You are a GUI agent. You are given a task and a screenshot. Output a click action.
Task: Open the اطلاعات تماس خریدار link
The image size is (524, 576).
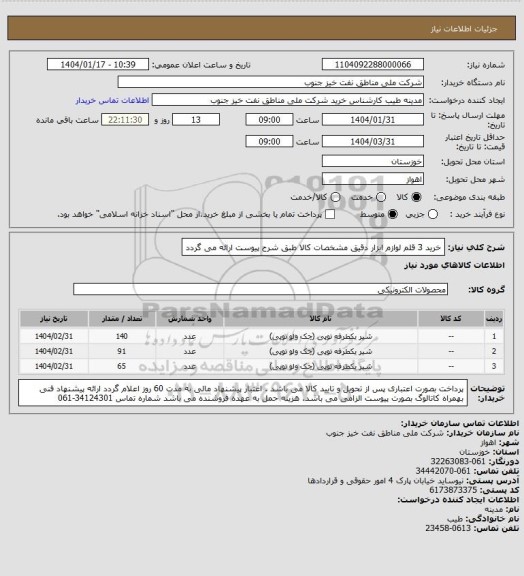[112, 100]
